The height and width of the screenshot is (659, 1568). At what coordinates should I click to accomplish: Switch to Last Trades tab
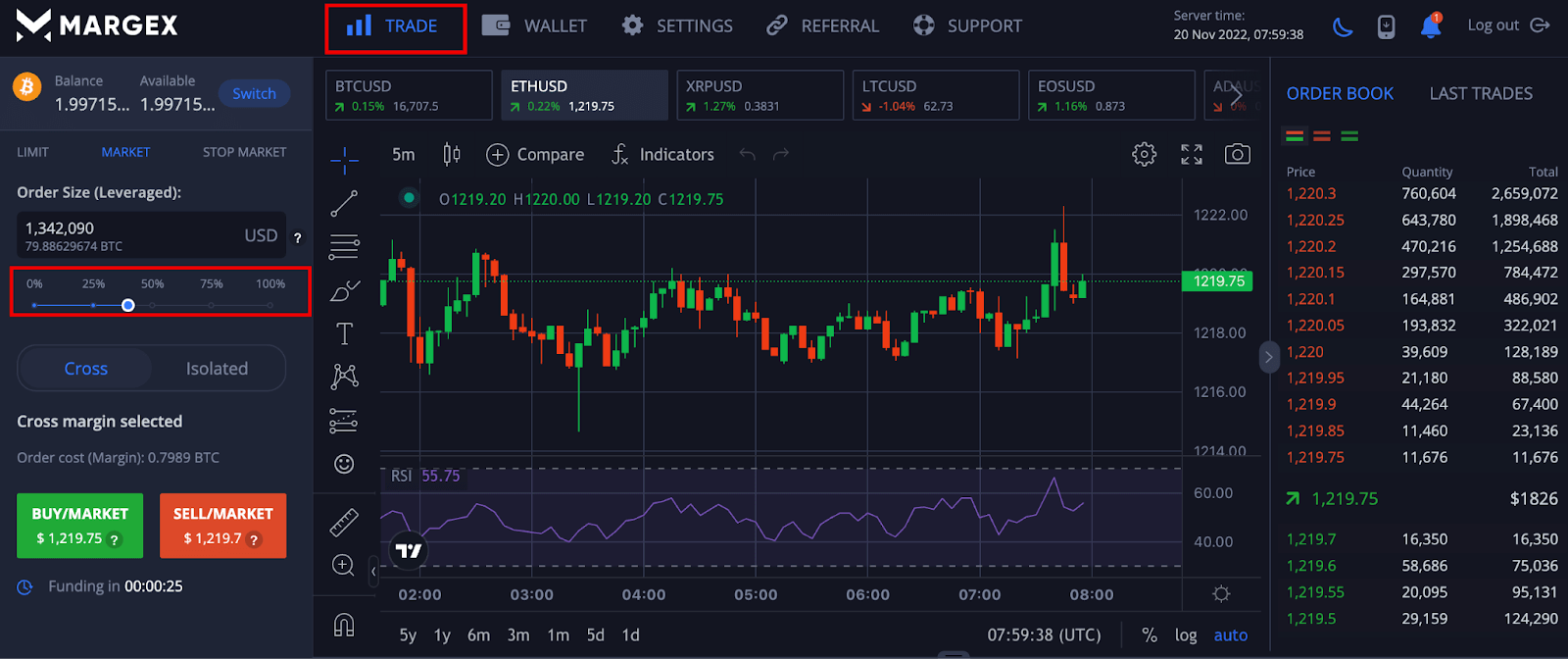[1480, 93]
